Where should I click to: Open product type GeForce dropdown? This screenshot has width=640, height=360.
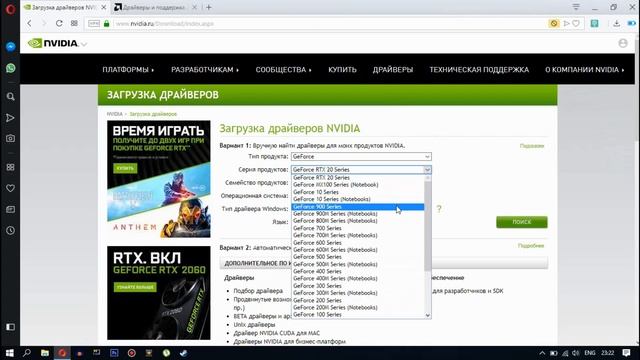[361, 157]
